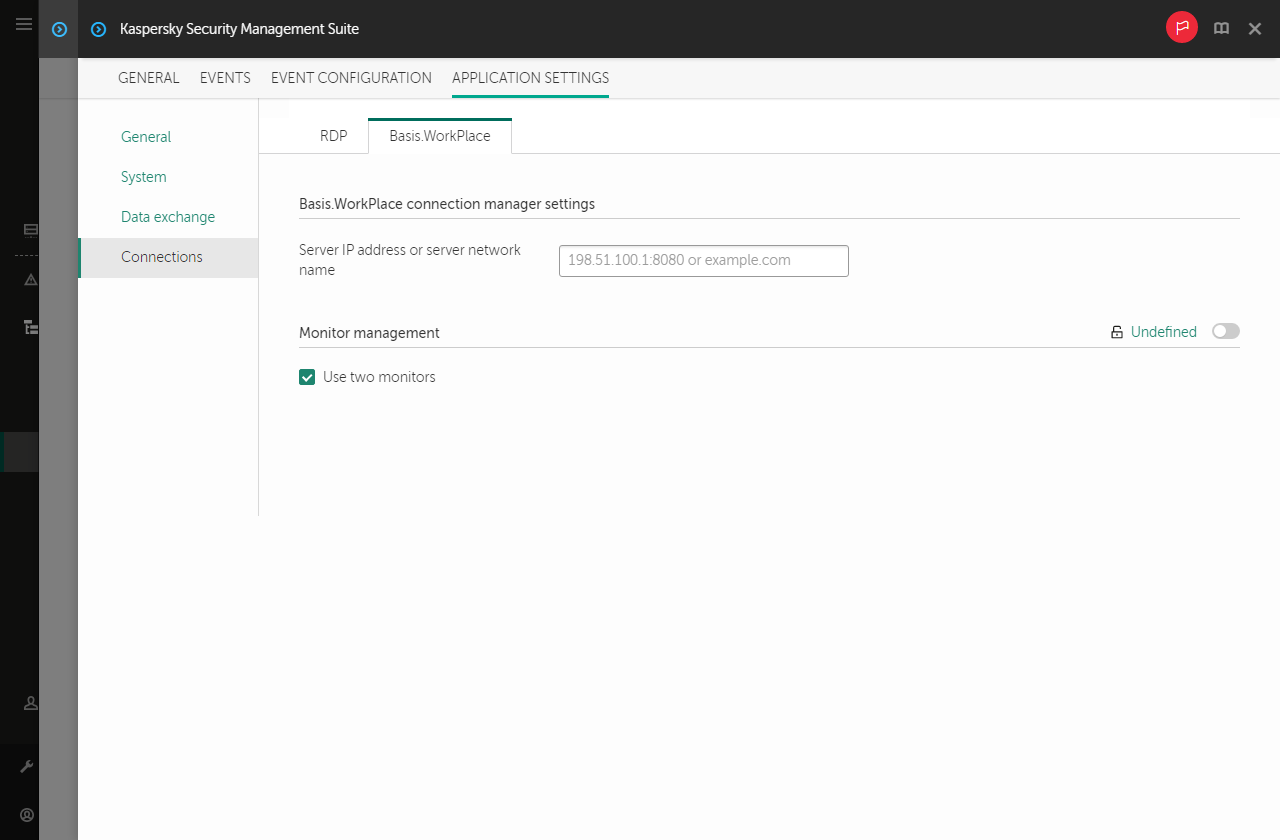The width and height of the screenshot is (1280, 840).
Task: Click the Undefined status label
Action: (1165, 331)
